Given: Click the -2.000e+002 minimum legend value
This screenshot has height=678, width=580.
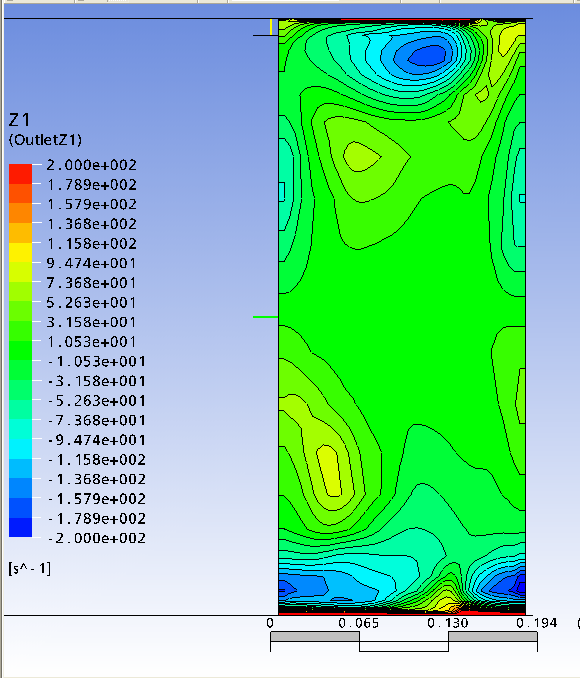Looking at the screenshot, I should [x=96, y=538].
